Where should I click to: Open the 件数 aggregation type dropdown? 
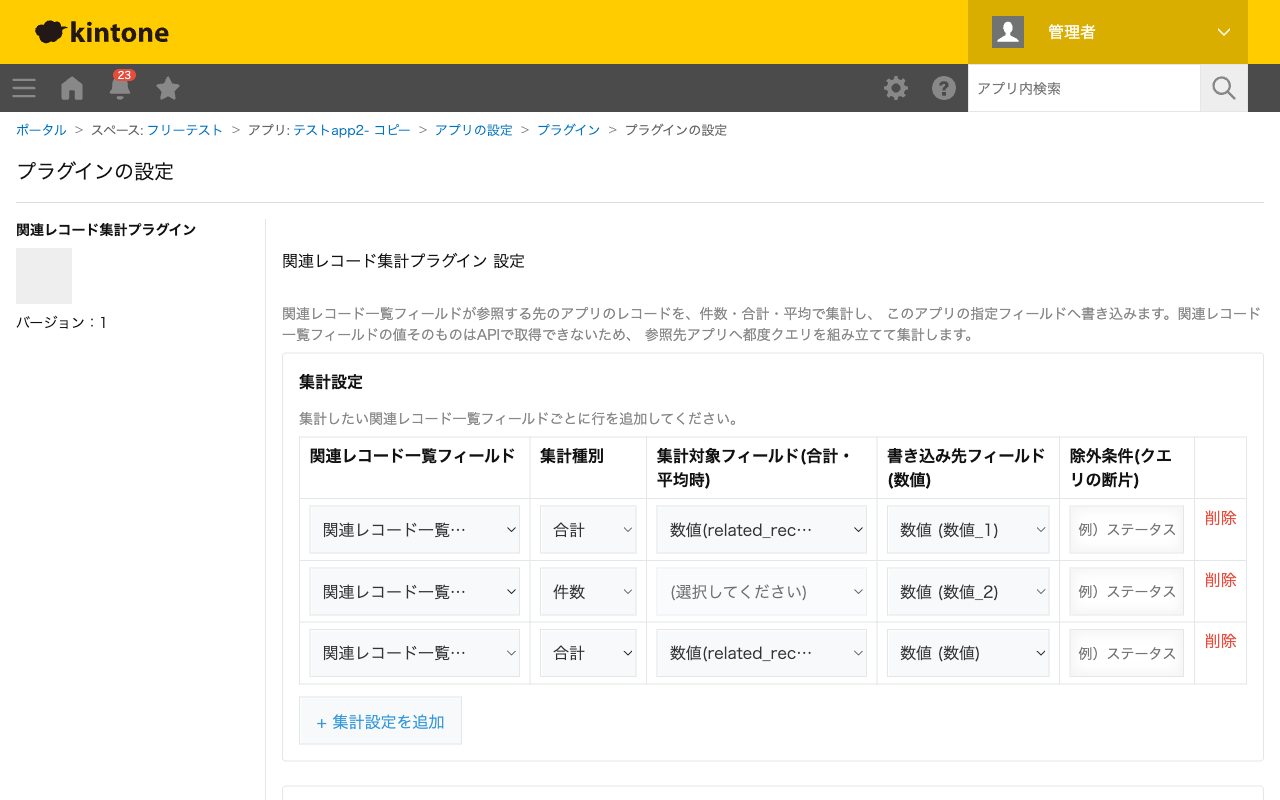click(x=588, y=592)
